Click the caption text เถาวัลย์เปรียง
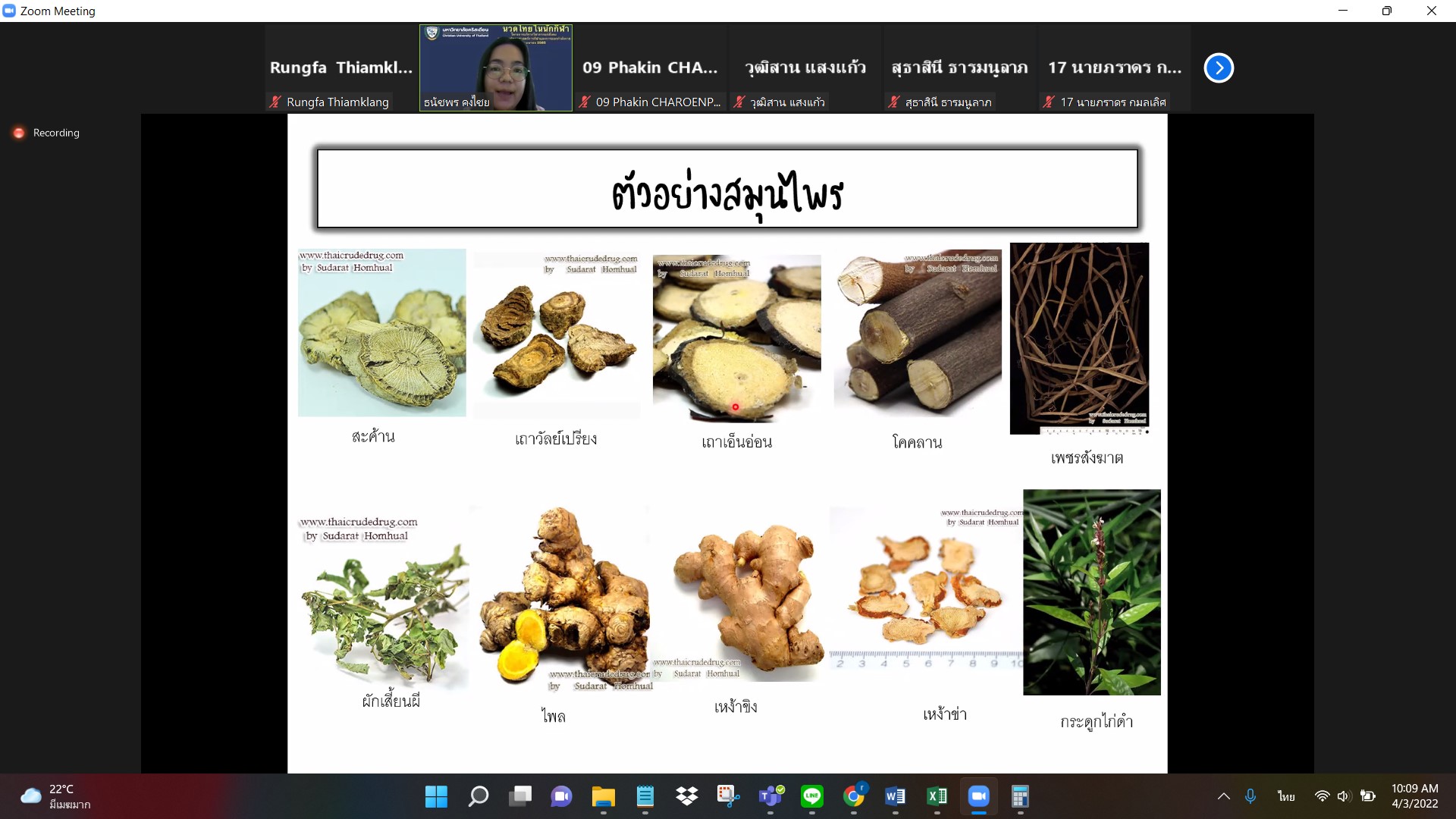Viewport: 1456px width, 819px height. pos(556,438)
